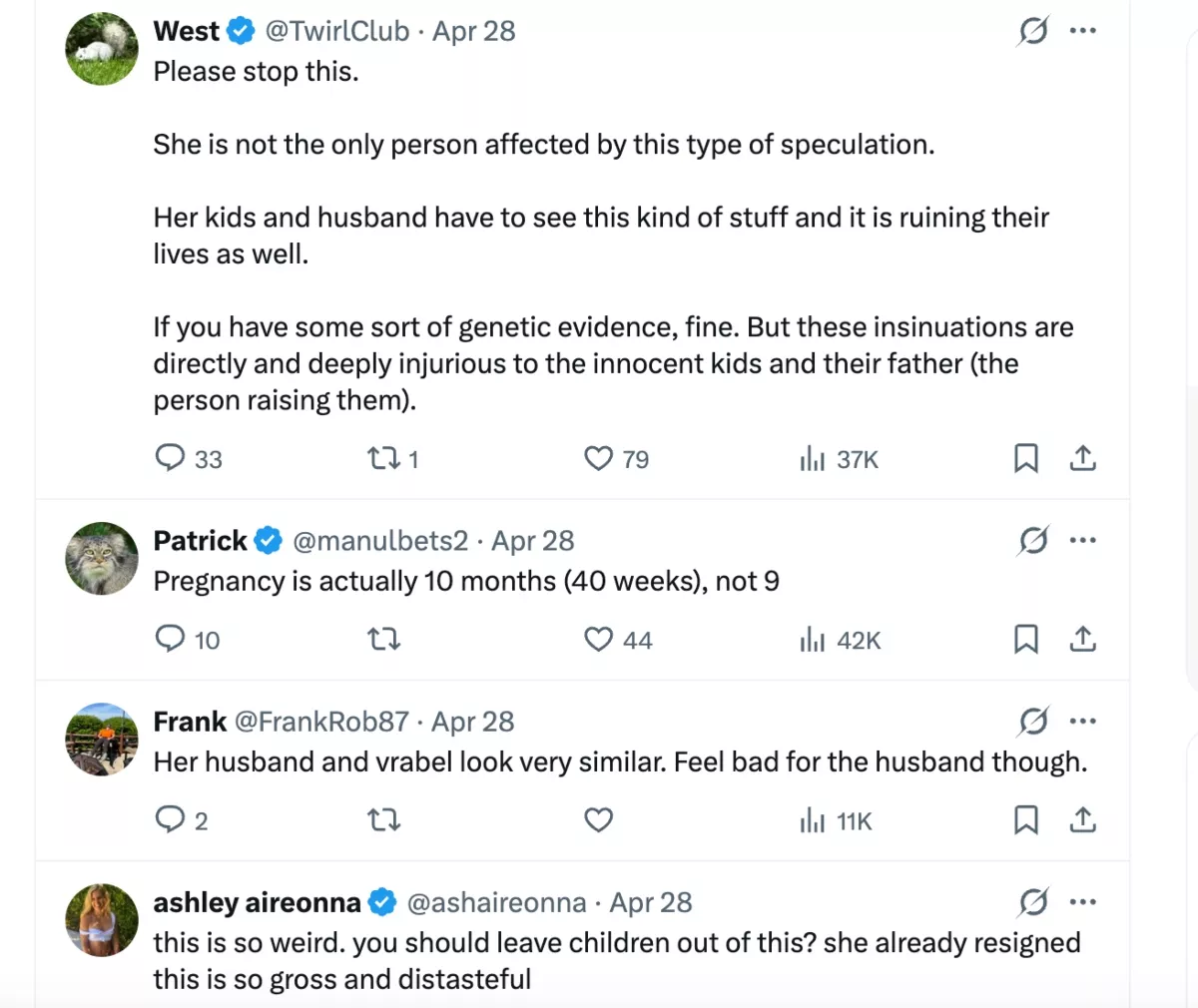Reply to Patrick's tweet
1198x1008 pixels.
[171, 639]
